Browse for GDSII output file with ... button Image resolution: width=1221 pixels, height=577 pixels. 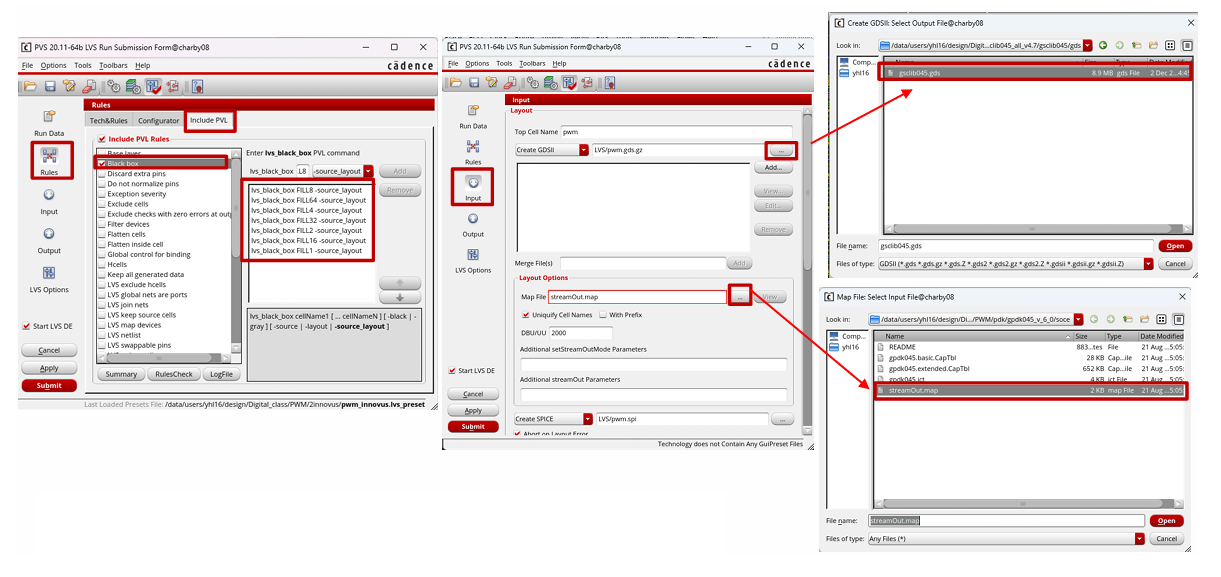point(782,150)
